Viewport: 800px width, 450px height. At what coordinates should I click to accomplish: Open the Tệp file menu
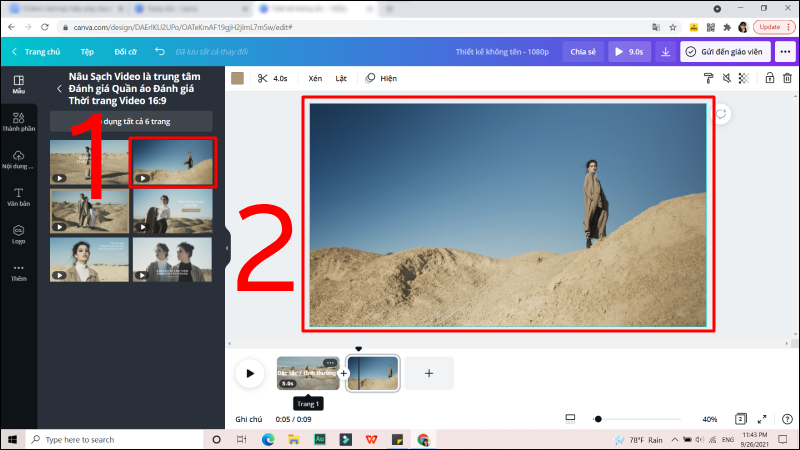coord(87,52)
